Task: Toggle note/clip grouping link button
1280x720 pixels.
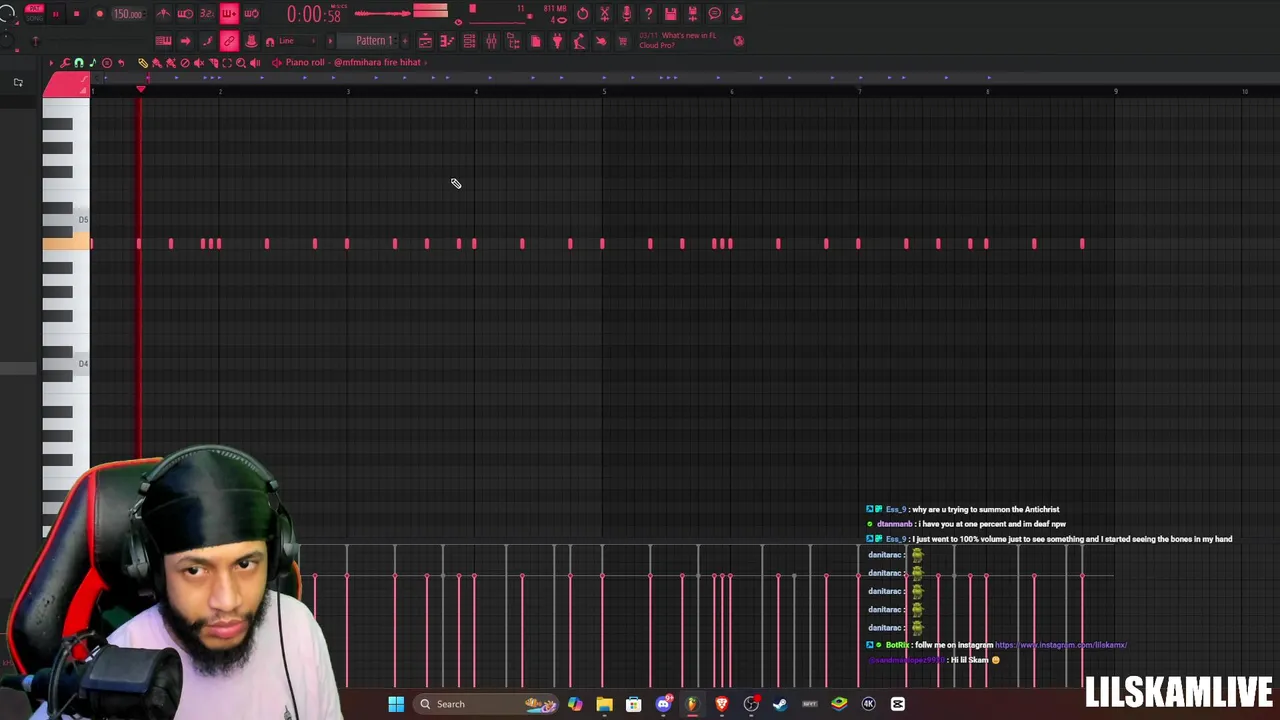Action: click(x=229, y=41)
